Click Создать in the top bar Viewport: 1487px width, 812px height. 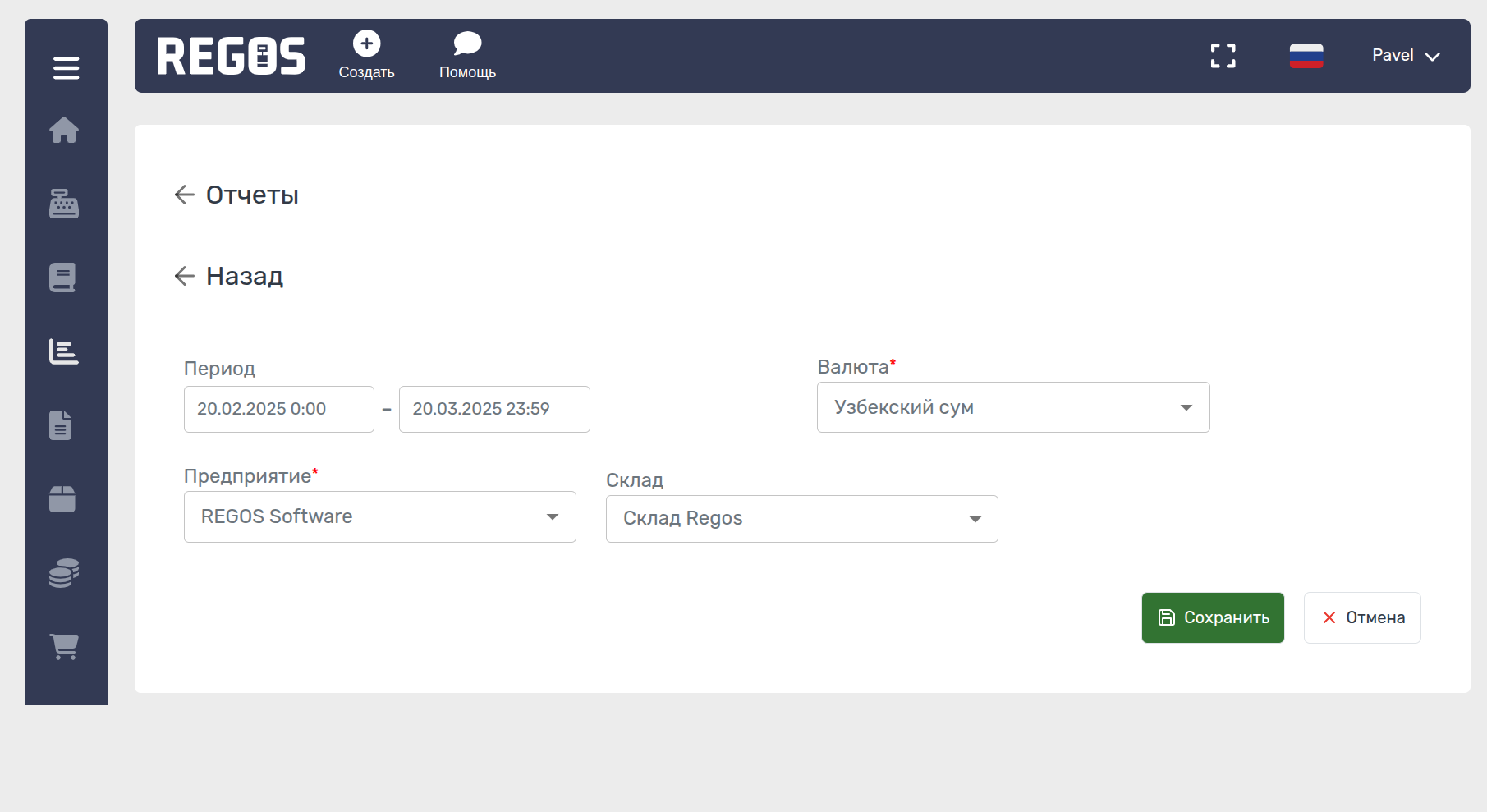click(366, 55)
